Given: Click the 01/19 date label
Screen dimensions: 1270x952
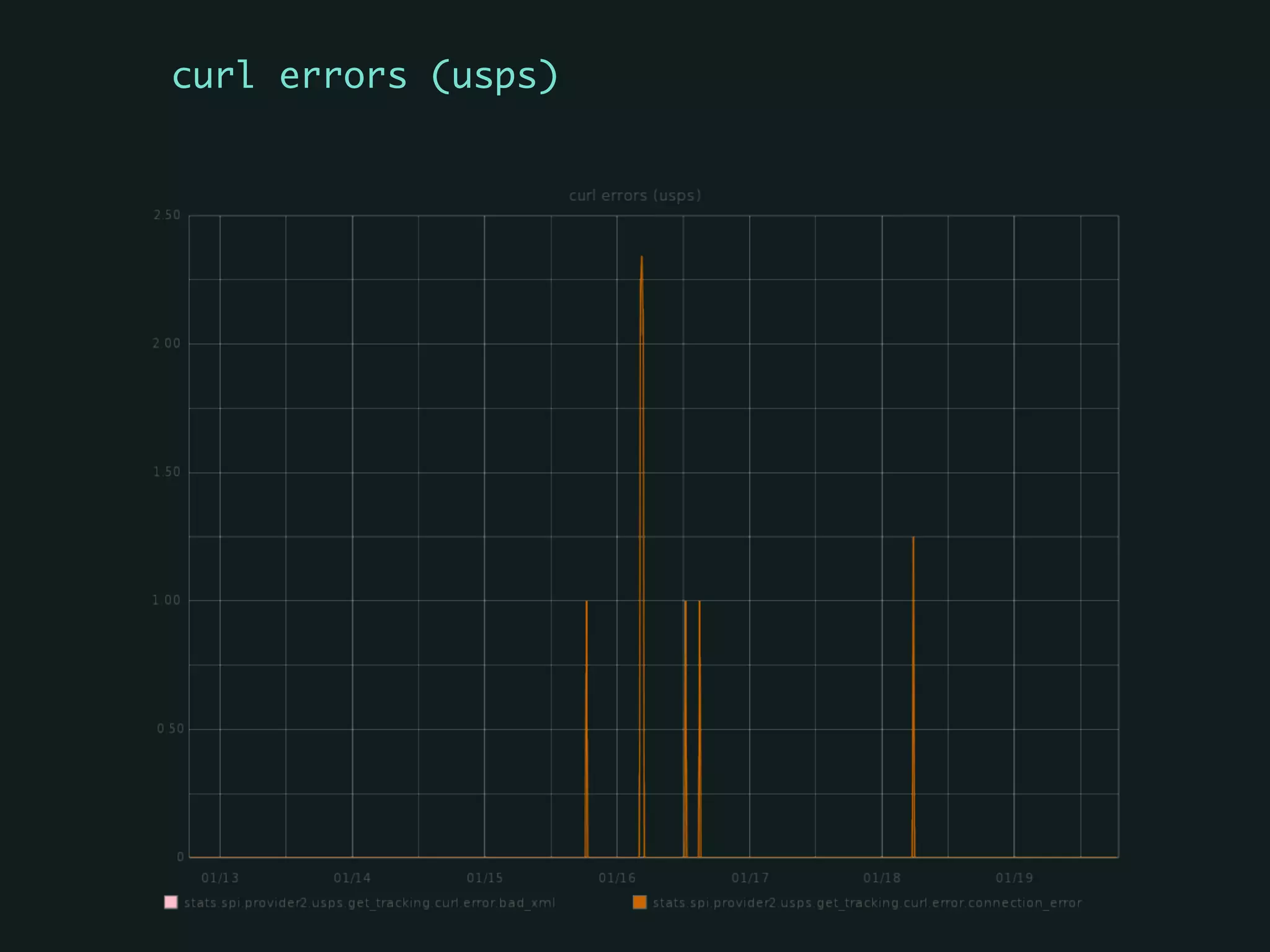Looking at the screenshot, I should [1015, 878].
